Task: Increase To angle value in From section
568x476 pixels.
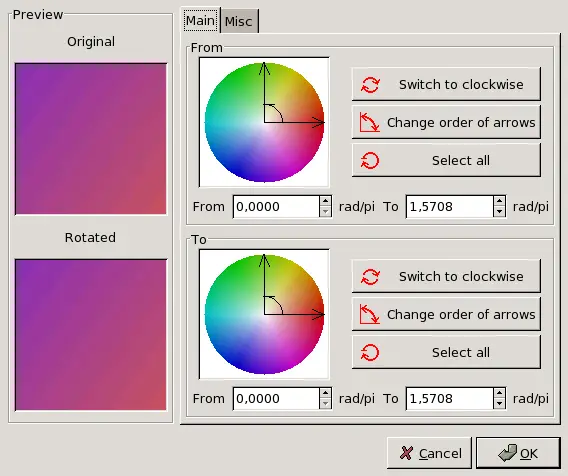Action: [500, 201]
